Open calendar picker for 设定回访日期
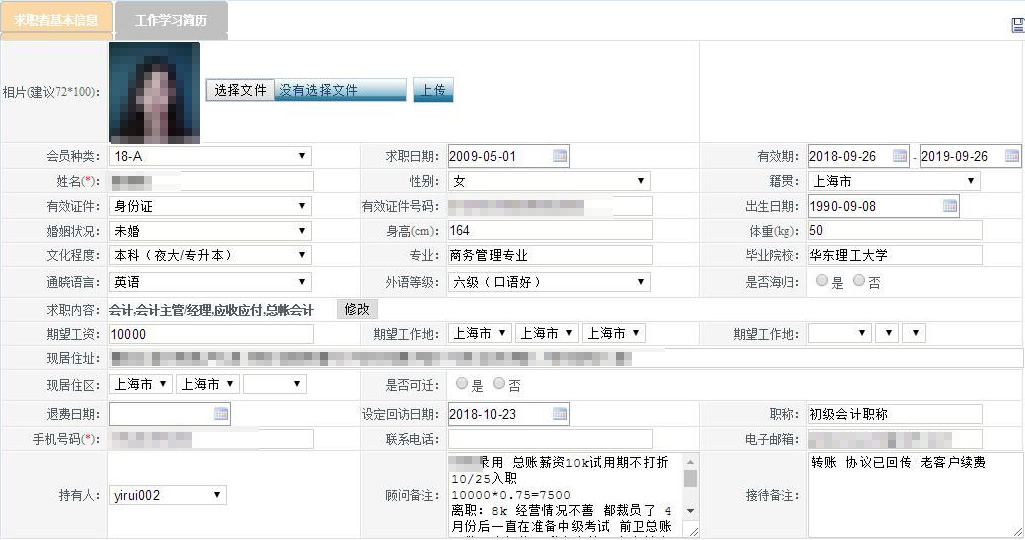Screen dimensions: 1025x540 point(560,414)
